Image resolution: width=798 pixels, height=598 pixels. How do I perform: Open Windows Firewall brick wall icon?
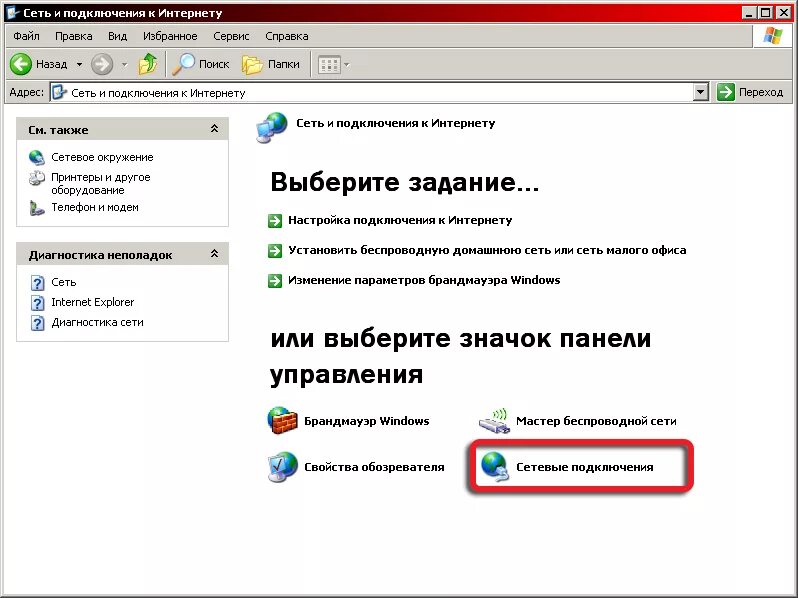click(282, 420)
